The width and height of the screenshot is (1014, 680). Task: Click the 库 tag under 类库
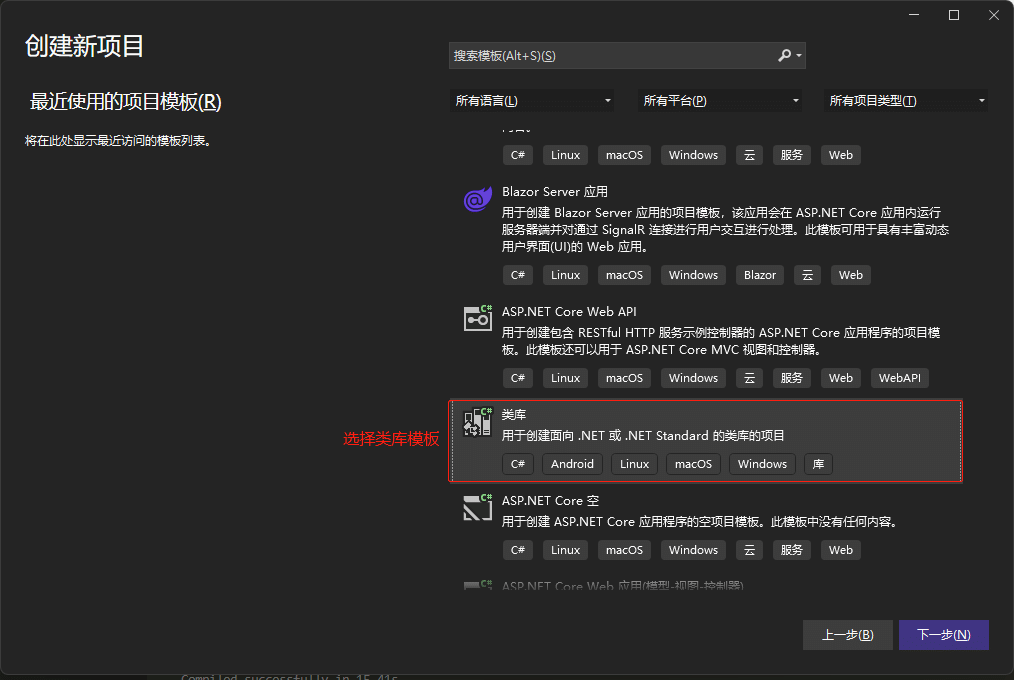point(819,464)
